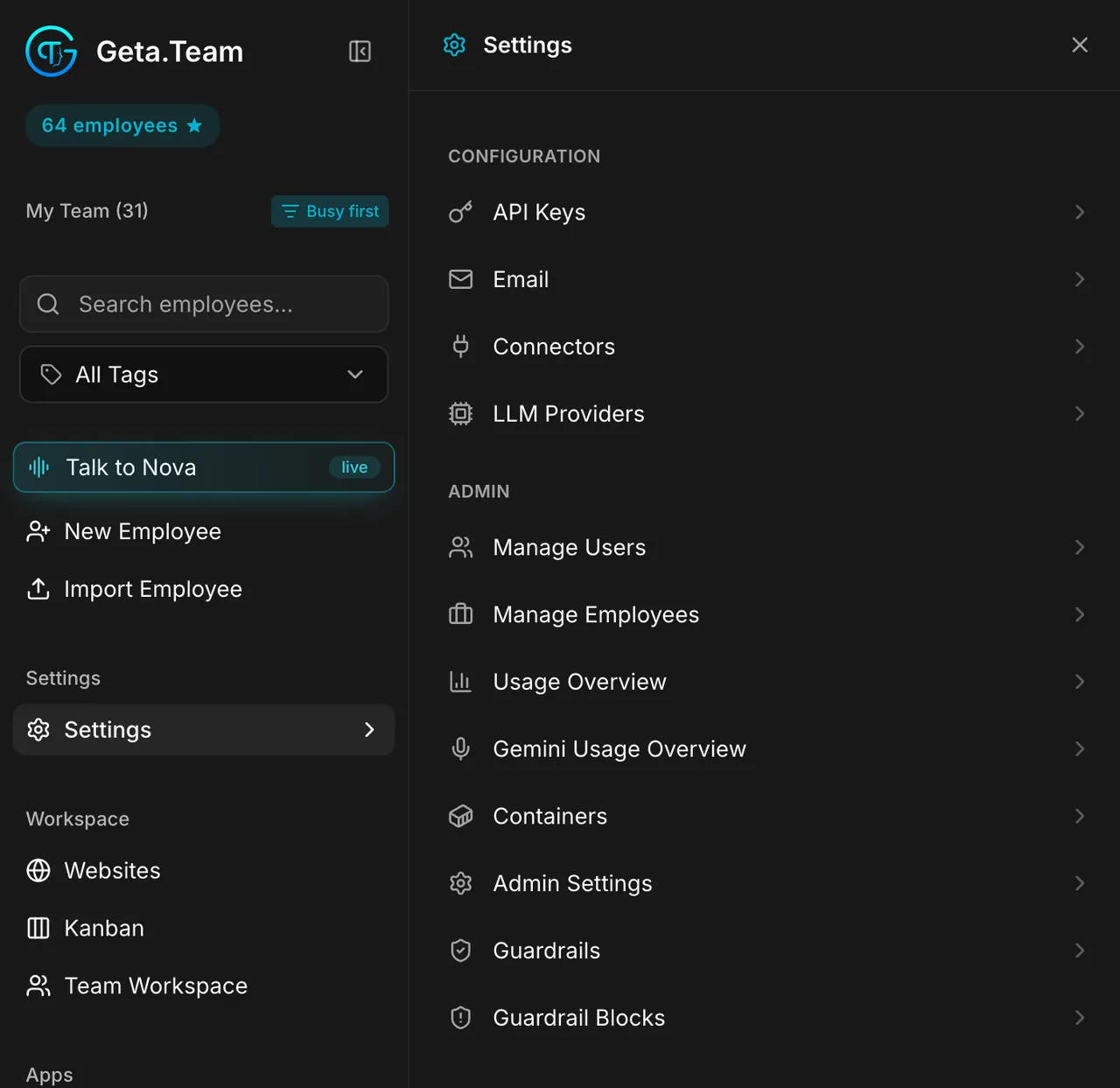Screen dimensions: 1120x1088
Task: Start Talk to Nova live session
Action: click(x=204, y=467)
